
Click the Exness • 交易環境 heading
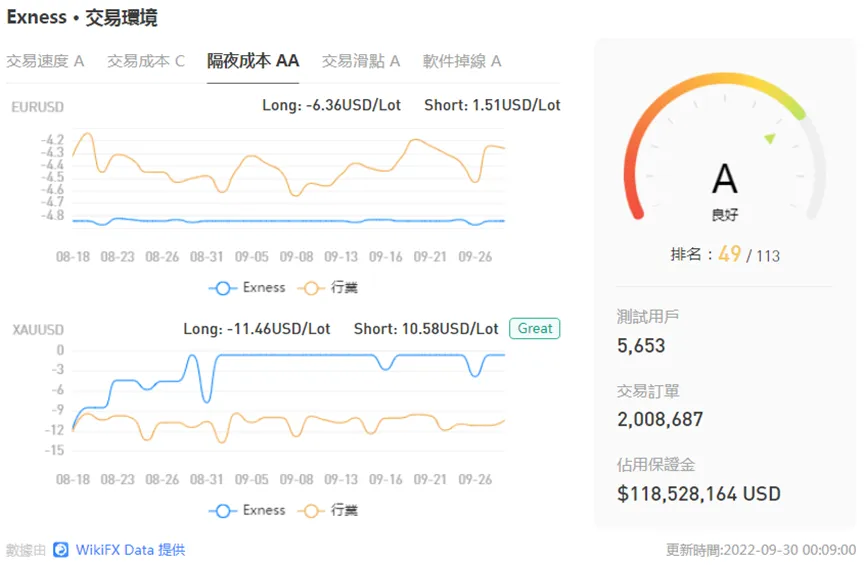(82, 18)
